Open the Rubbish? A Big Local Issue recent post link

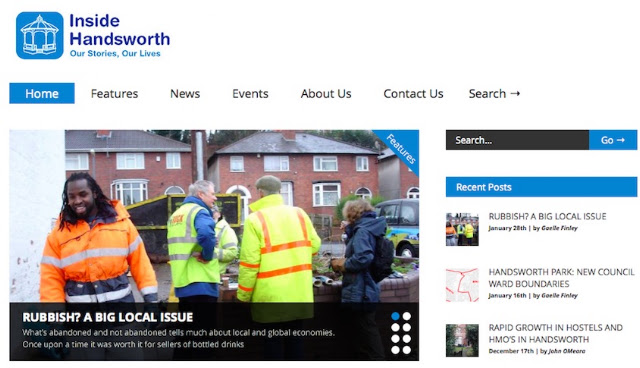coord(547,216)
